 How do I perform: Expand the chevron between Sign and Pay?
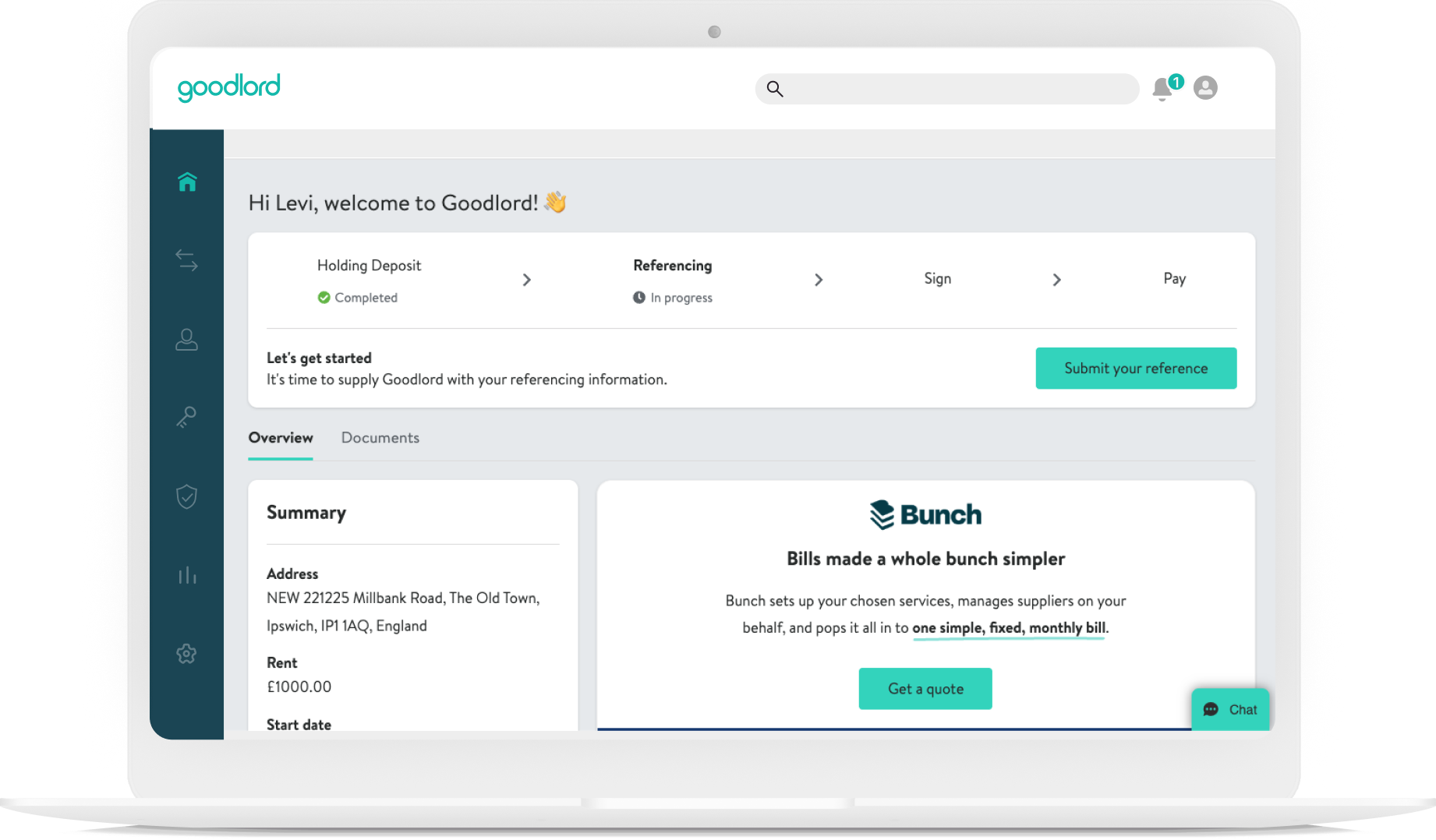pos(1057,280)
